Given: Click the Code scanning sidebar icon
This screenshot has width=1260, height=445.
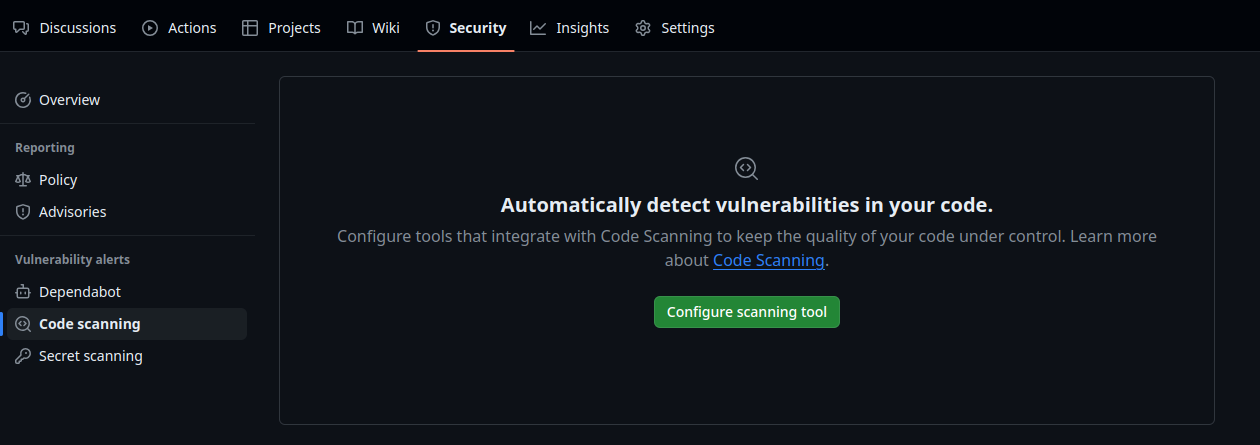Looking at the screenshot, I should pos(23,324).
